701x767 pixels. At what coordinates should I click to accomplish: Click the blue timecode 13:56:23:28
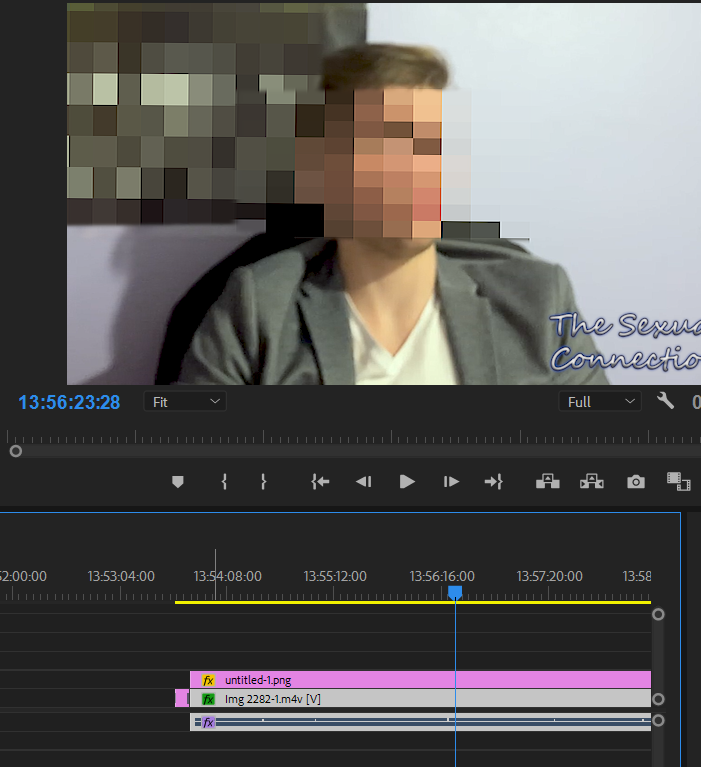pyautogui.click(x=69, y=402)
